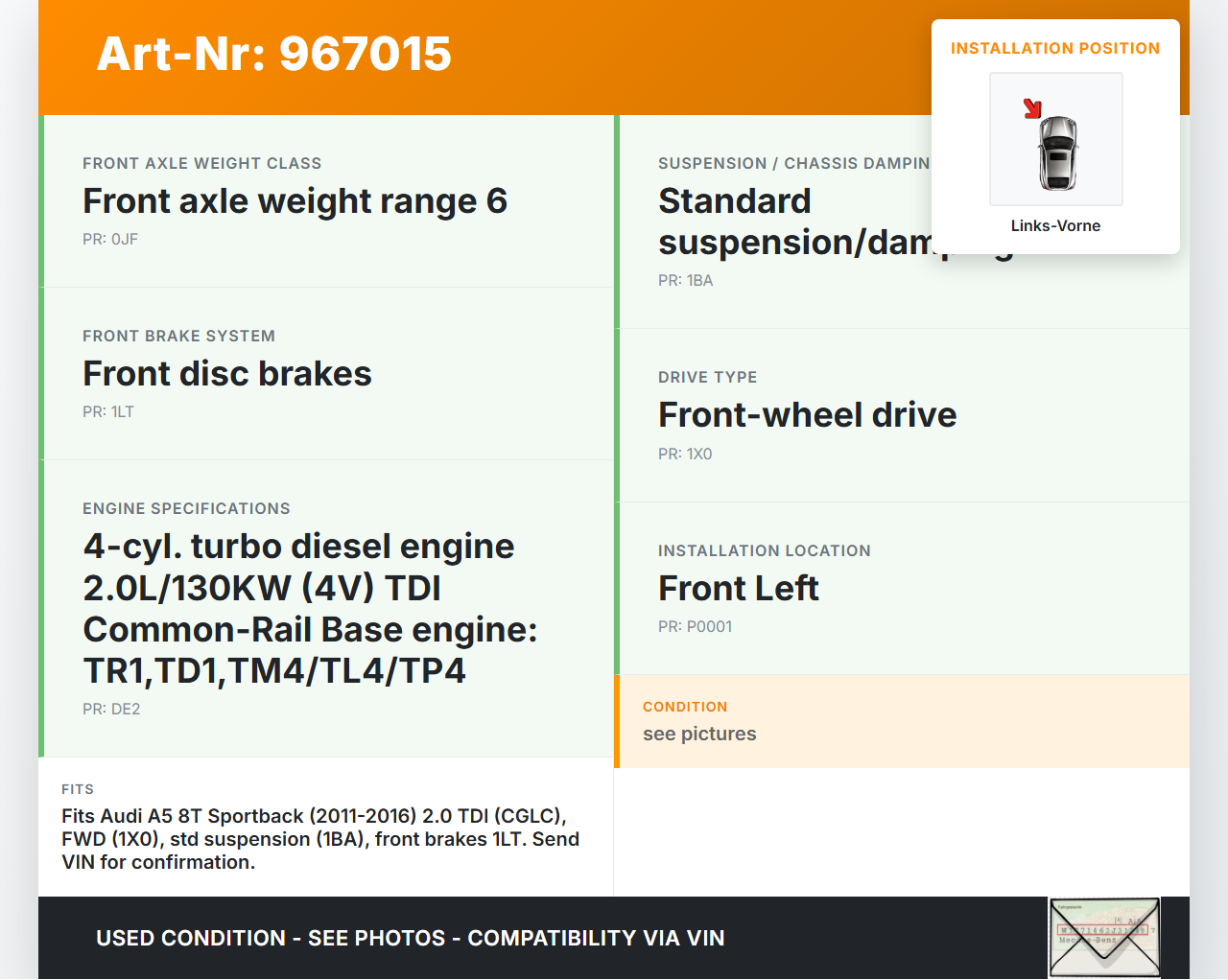Click the silver car top-view image
The width and height of the screenshot is (1228, 980).
click(x=1058, y=152)
